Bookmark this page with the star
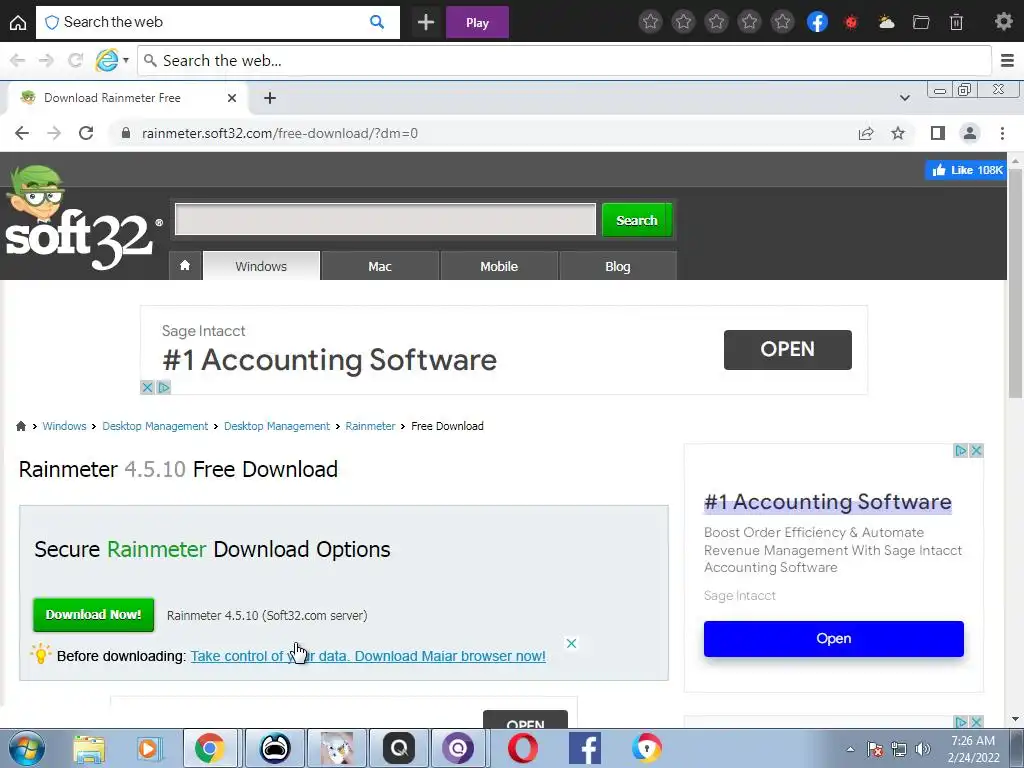 [898, 133]
